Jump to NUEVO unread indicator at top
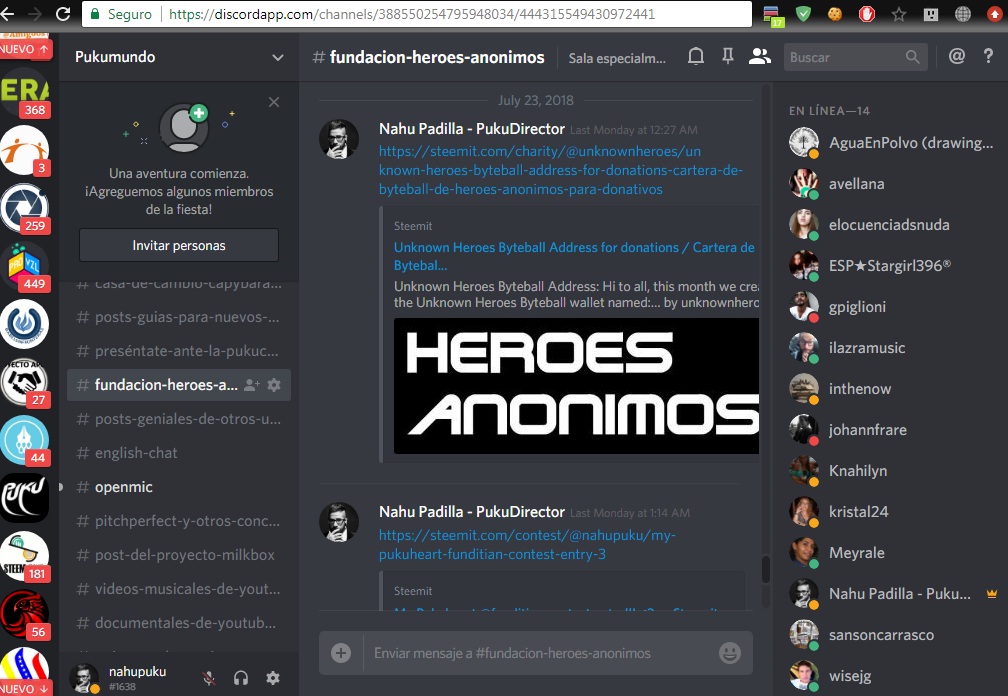 click(24, 49)
